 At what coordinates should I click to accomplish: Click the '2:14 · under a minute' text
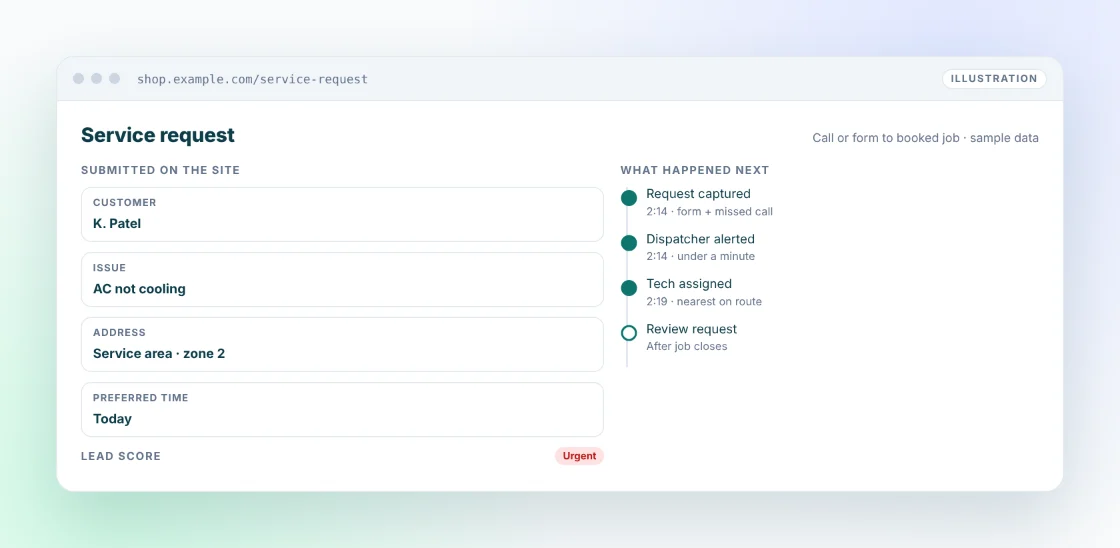pyautogui.click(x=700, y=256)
